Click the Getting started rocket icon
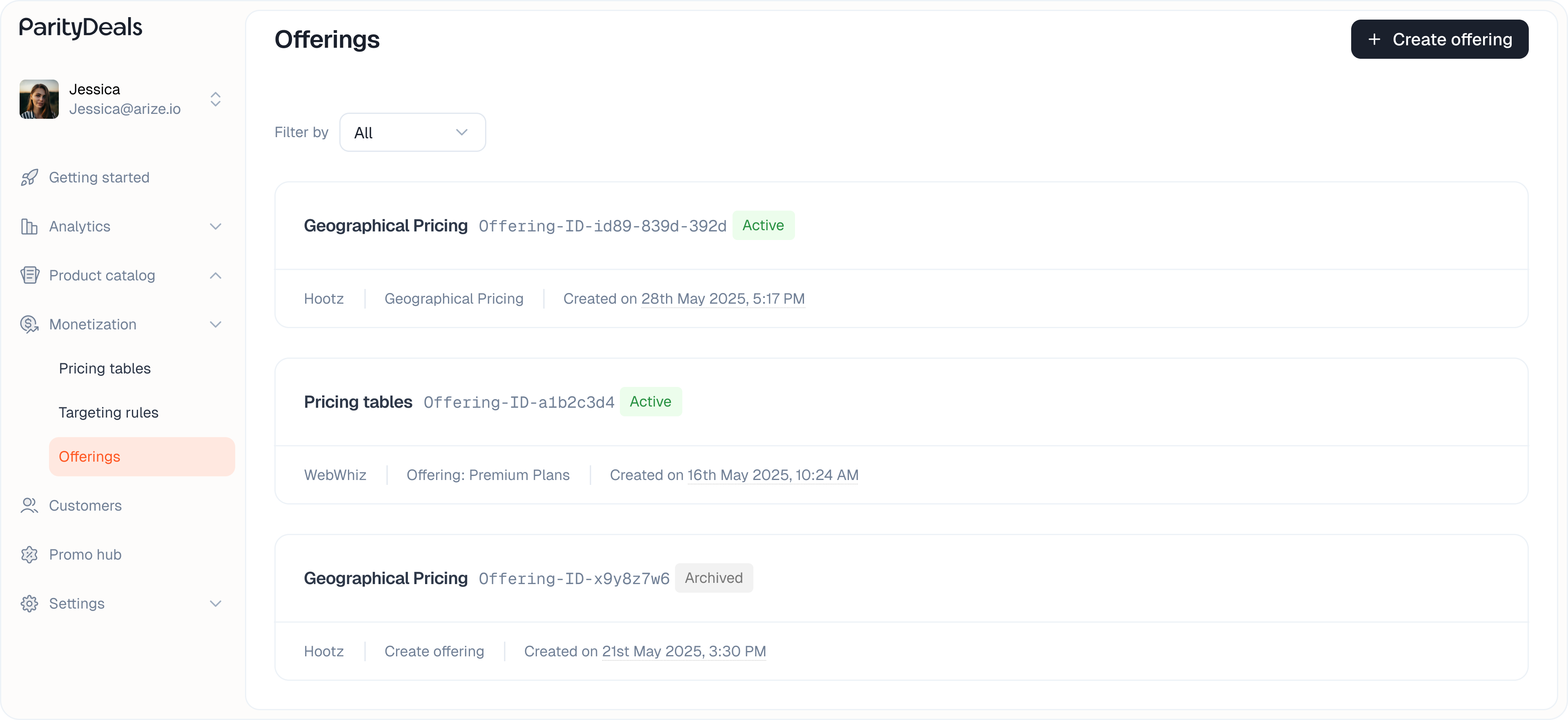 [x=29, y=177]
